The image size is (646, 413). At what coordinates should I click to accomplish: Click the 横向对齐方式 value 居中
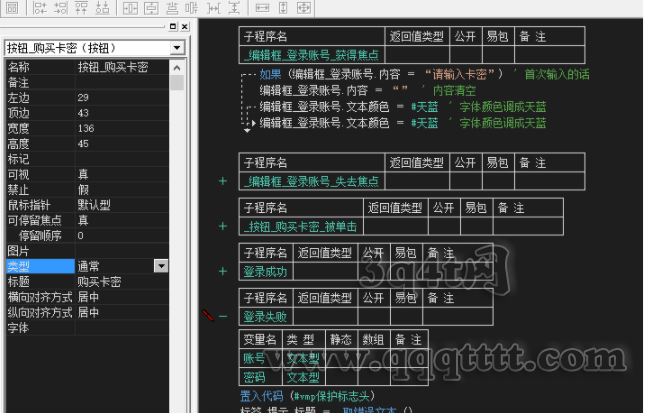88,297
